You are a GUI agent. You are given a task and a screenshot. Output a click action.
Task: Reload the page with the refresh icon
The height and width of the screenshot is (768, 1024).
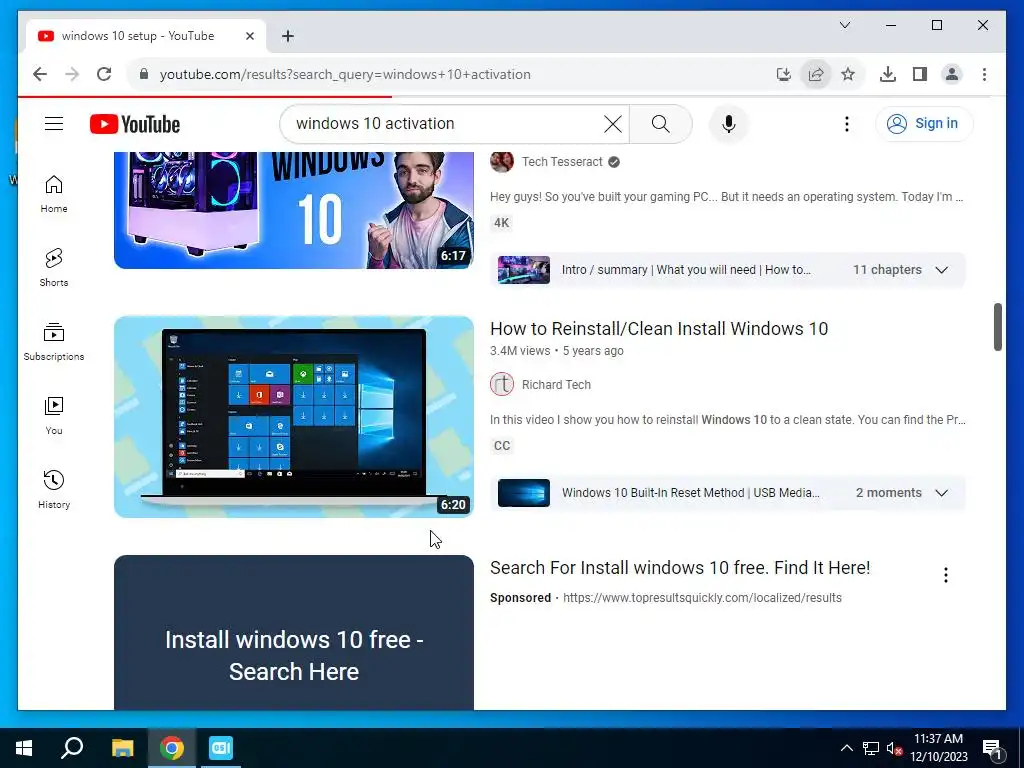[104, 74]
